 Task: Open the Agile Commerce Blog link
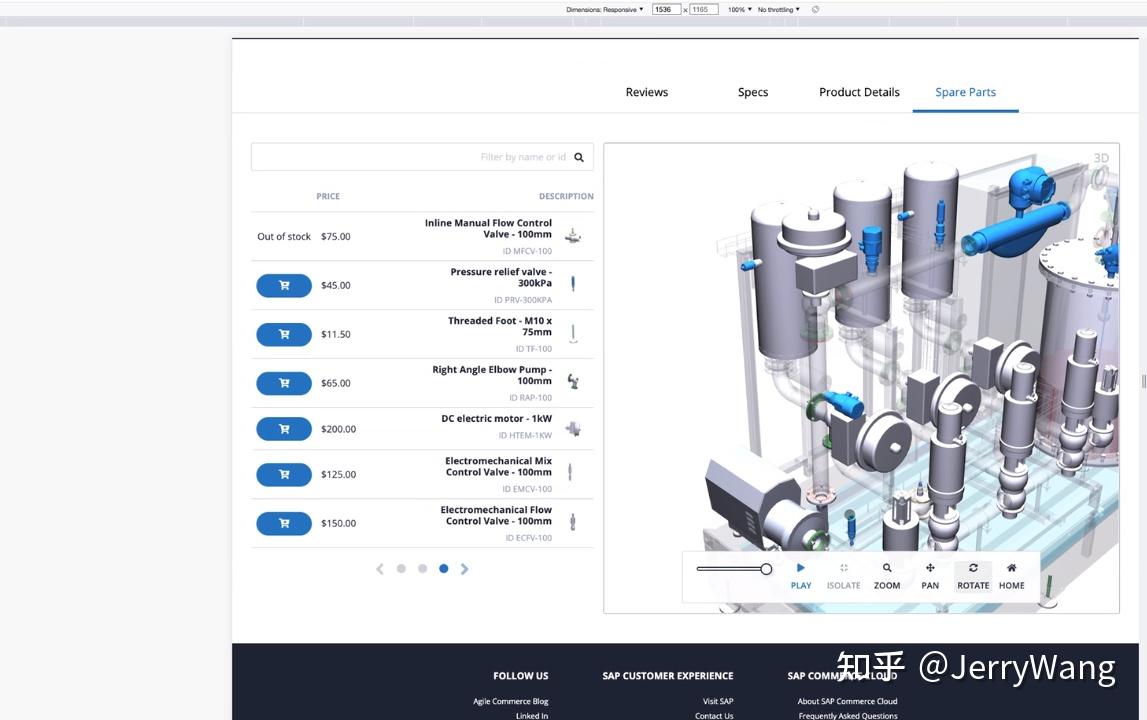point(510,701)
